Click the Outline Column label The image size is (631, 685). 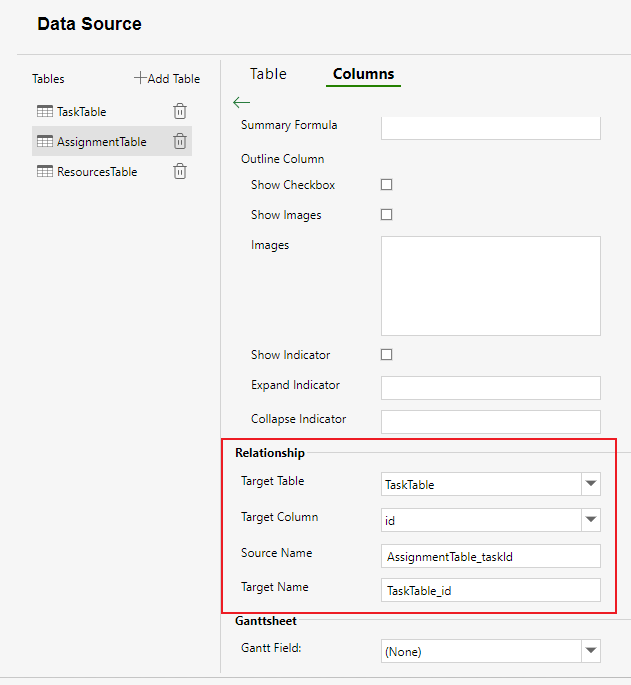(282, 159)
